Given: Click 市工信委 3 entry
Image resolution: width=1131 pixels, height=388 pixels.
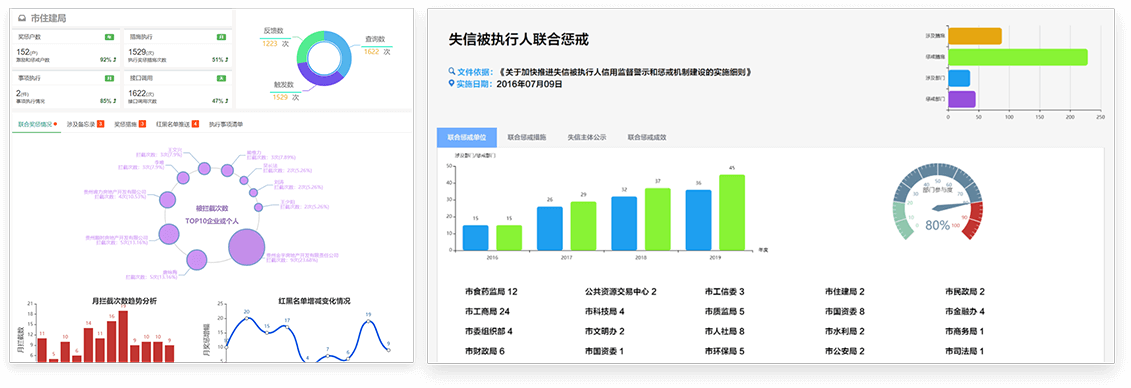Looking at the screenshot, I should point(724,292).
